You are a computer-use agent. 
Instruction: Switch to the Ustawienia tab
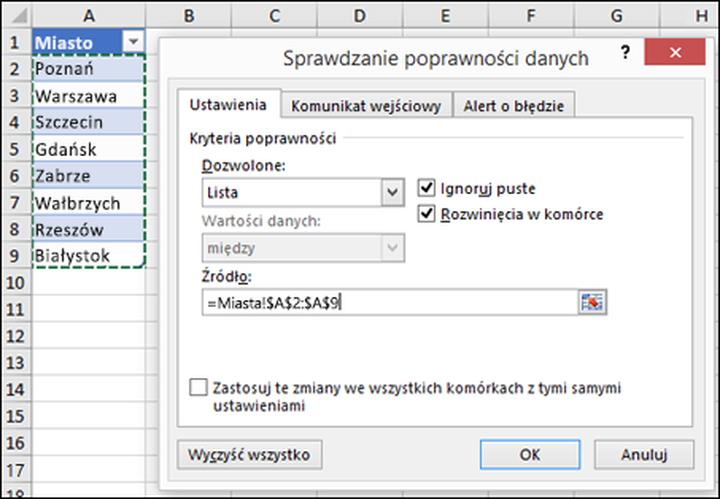coord(228,105)
